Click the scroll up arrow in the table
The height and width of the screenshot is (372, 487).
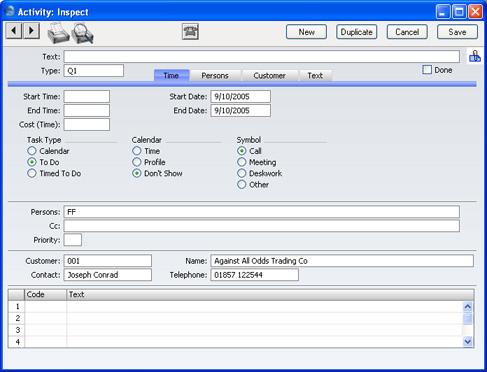point(468,306)
